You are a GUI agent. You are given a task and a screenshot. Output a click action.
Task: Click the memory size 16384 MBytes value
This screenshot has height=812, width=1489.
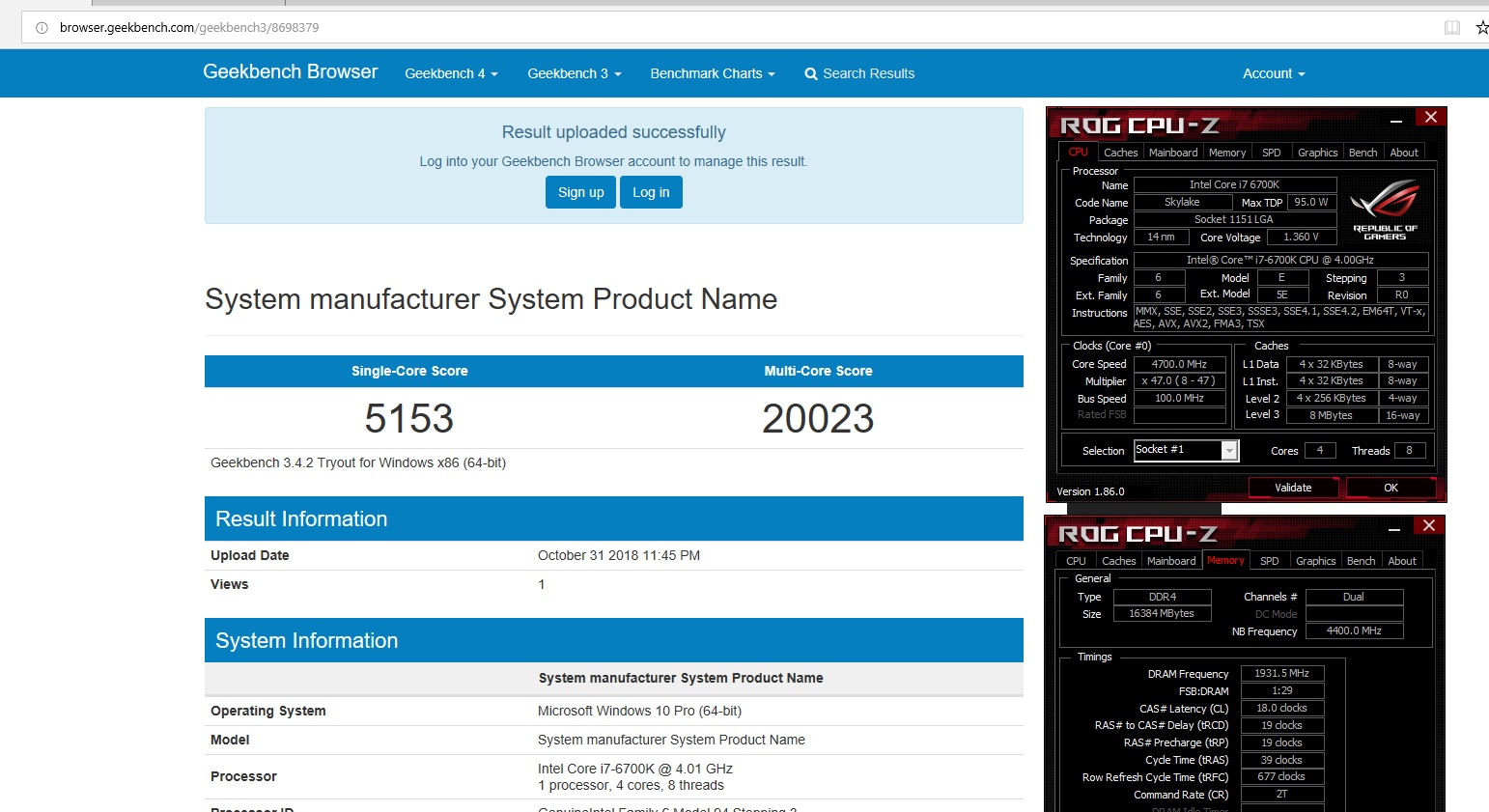1162,613
